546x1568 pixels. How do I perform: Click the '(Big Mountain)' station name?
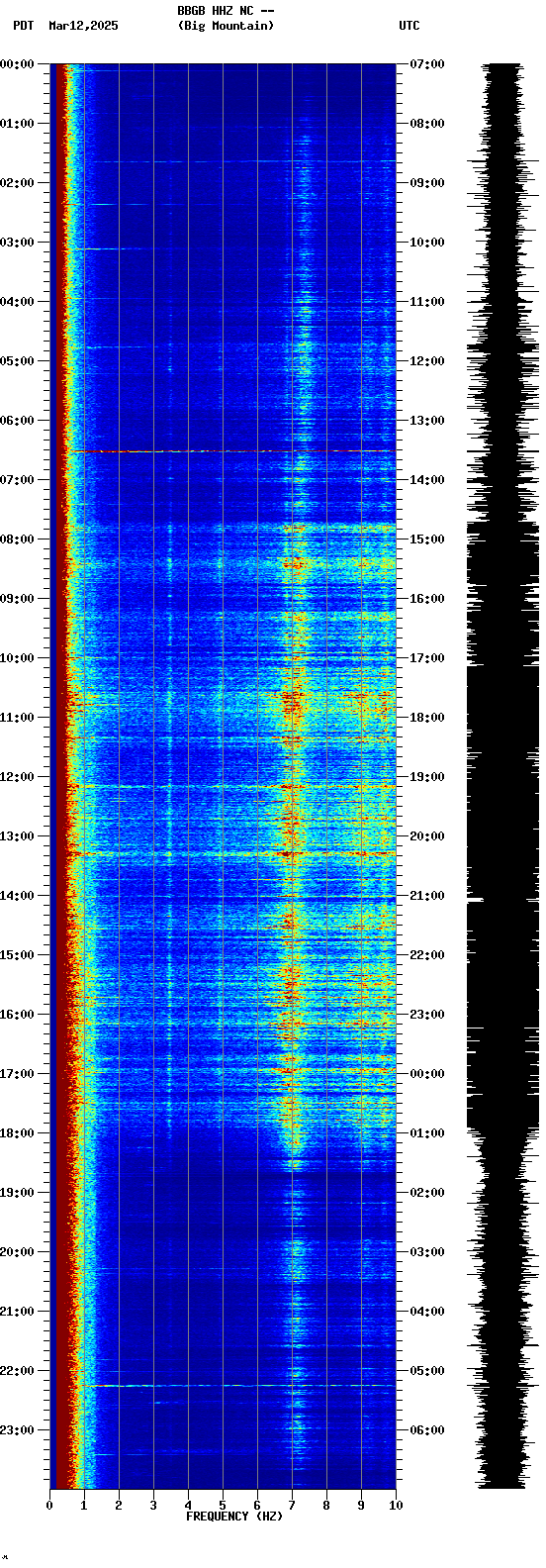tap(226, 26)
